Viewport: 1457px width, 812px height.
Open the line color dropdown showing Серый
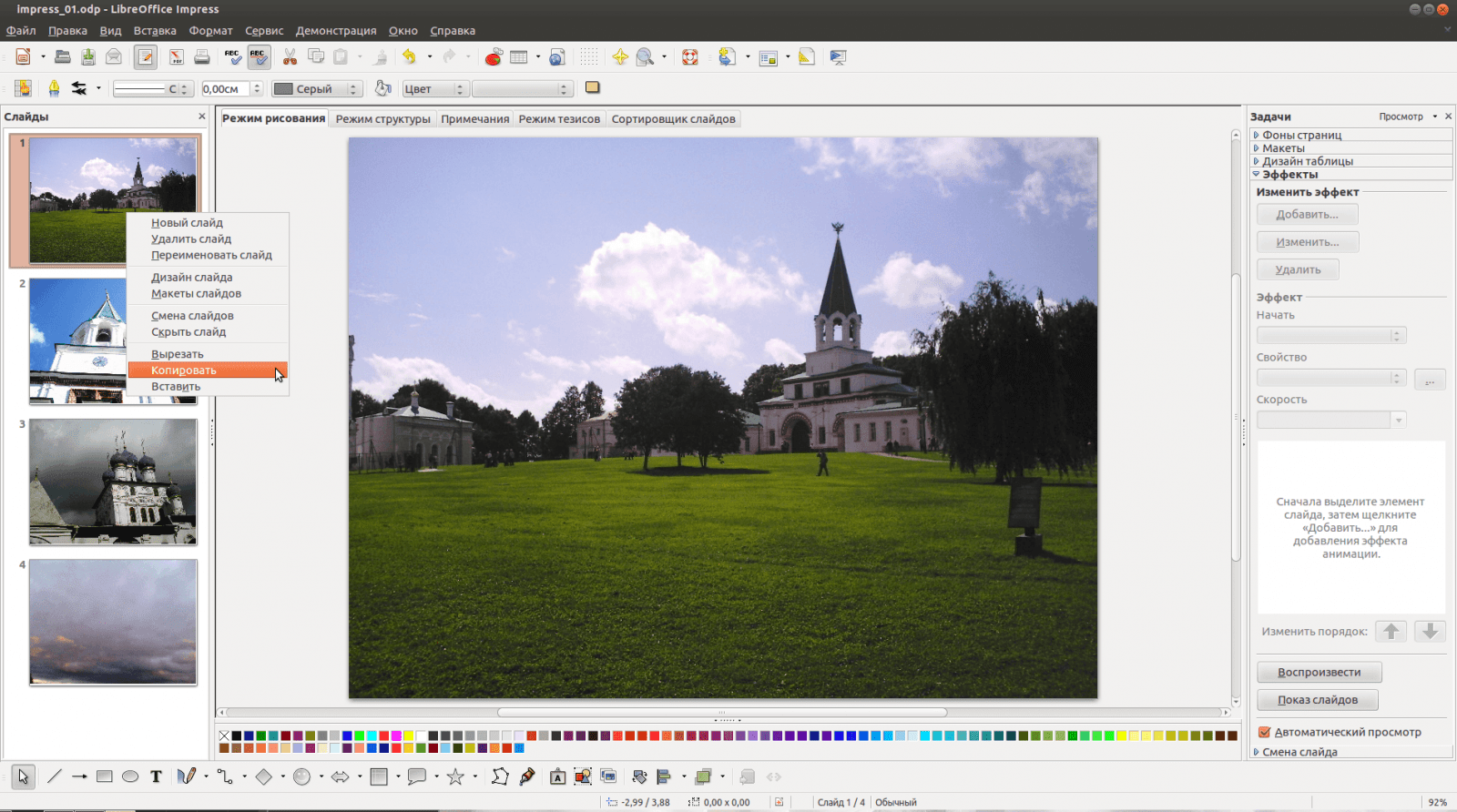[317, 88]
